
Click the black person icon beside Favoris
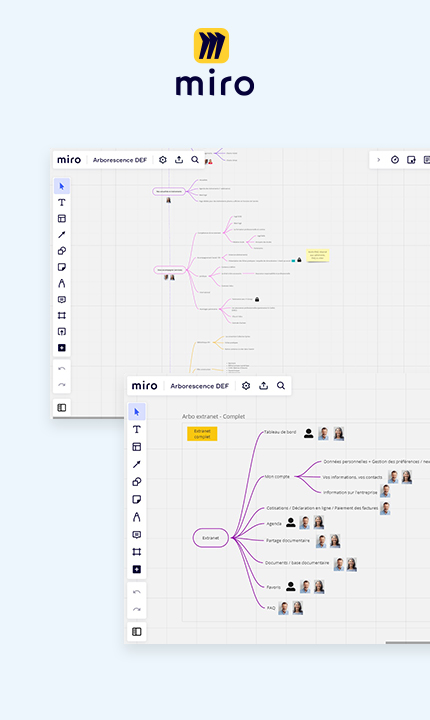(x=290, y=586)
